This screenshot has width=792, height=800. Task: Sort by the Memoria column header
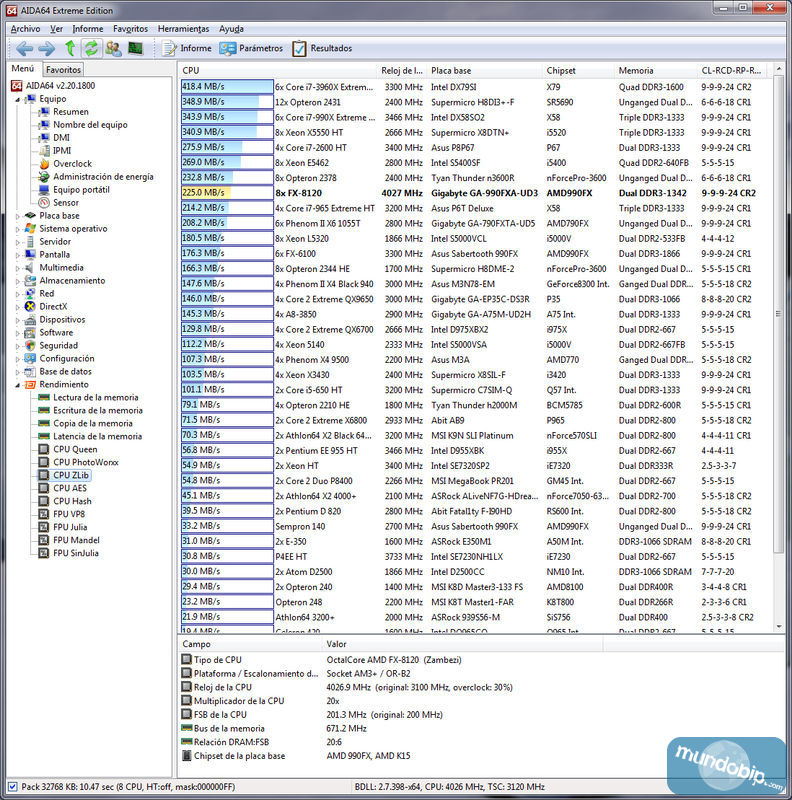[655, 70]
